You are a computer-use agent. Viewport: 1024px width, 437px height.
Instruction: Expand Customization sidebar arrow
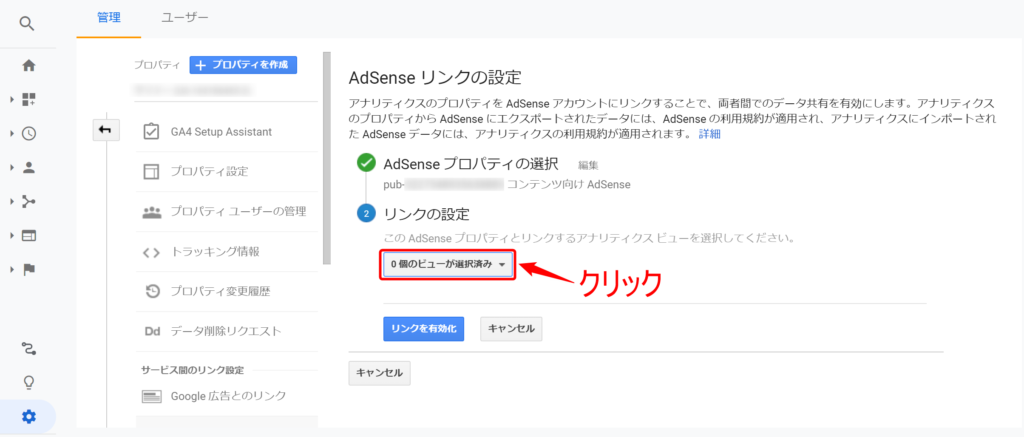(12, 99)
